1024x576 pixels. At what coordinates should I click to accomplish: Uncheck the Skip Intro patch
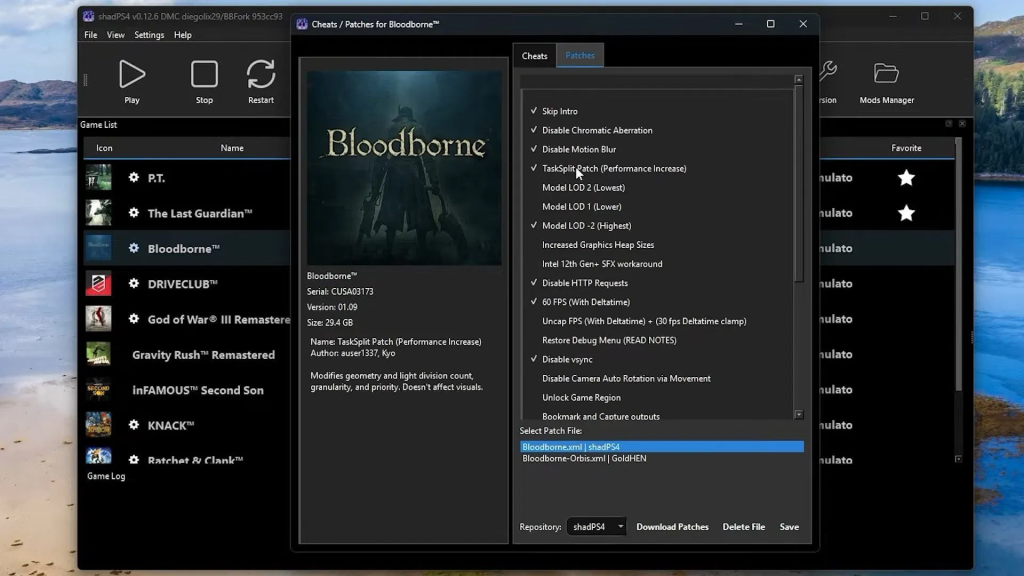click(x=534, y=111)
